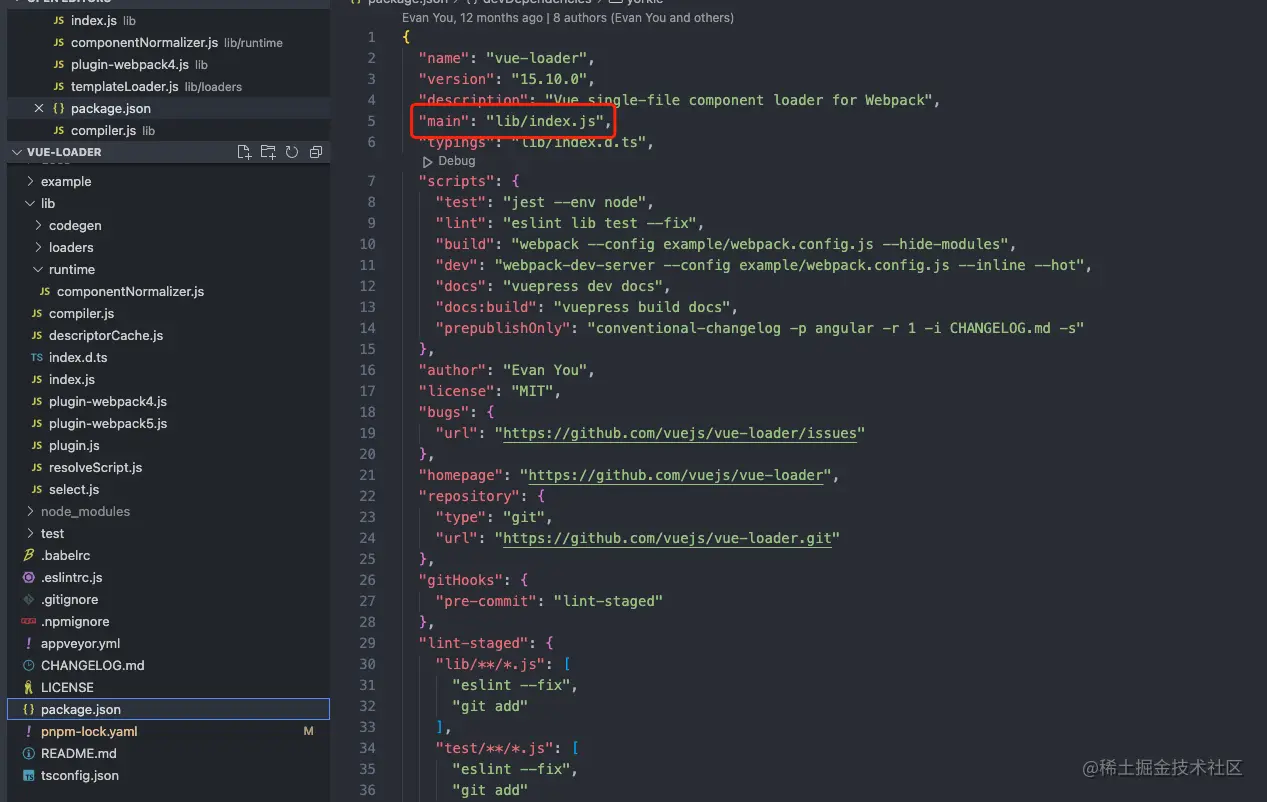Screen dimensions: 1267x802
Task: Click the New Folder icon in explorer header
Action: coord(268,152)
